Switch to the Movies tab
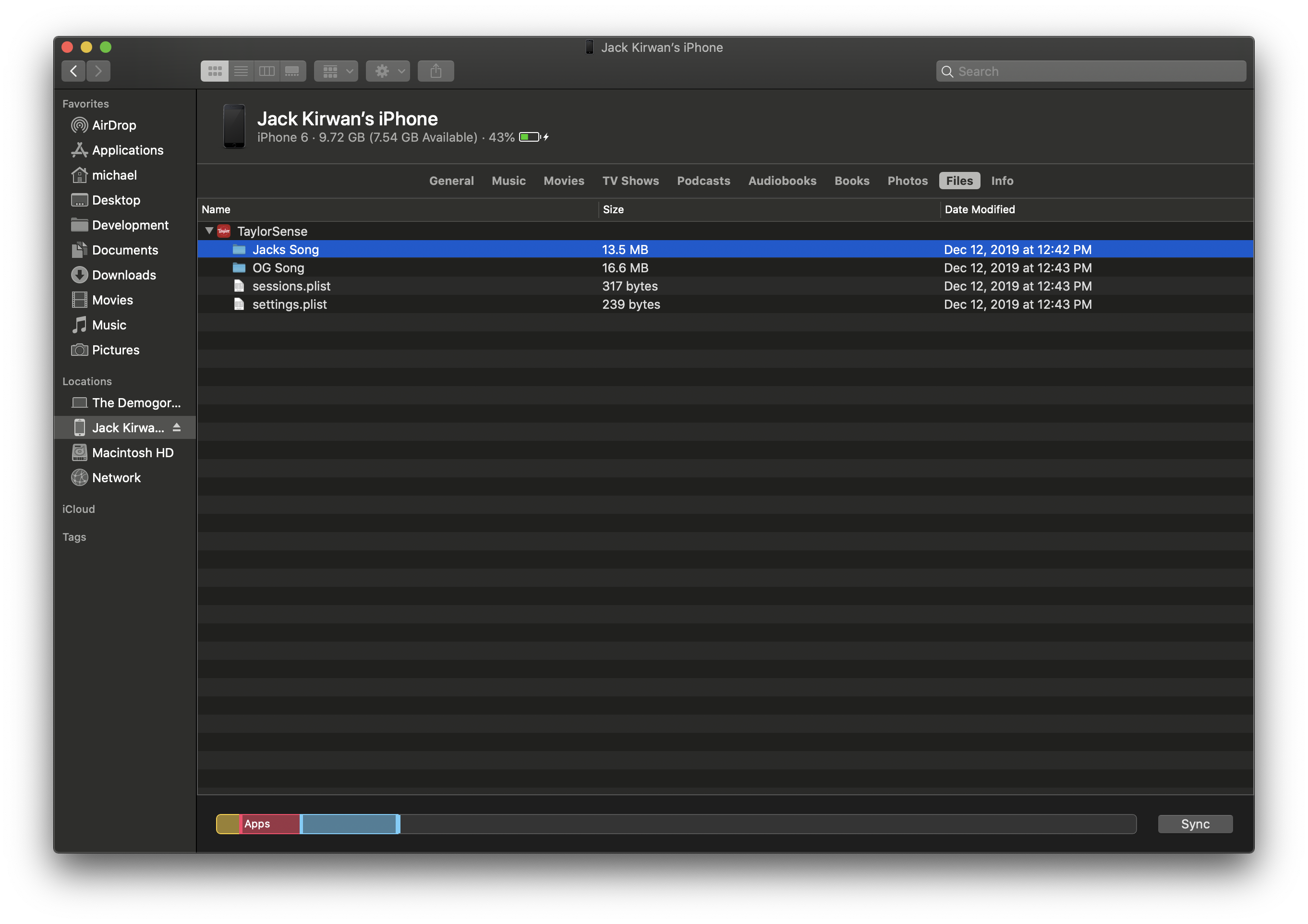Viewport: 1308px width, 924px height. 563,181
